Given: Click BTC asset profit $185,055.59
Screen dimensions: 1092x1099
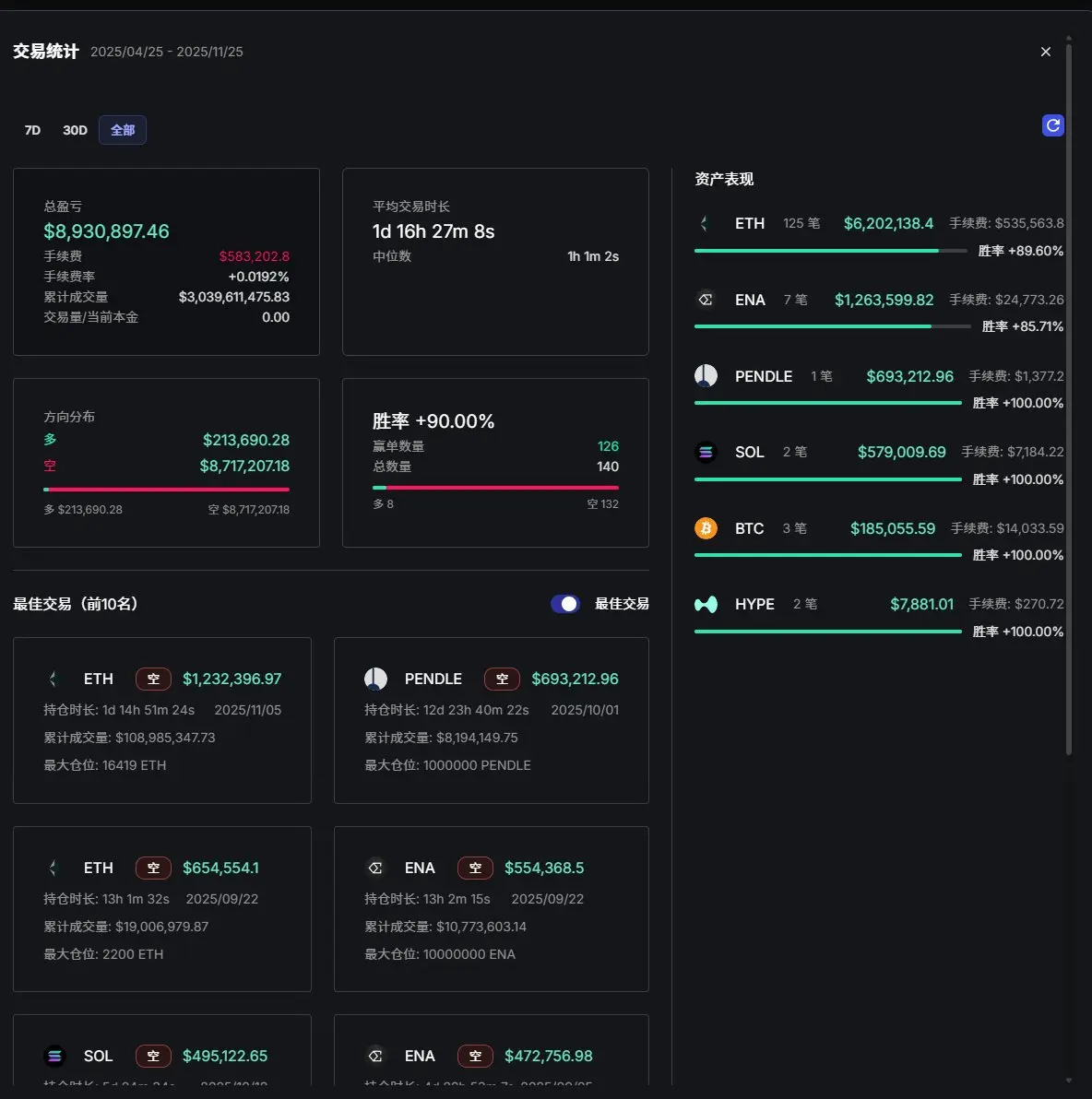Looking at the screenshot, I should (893, 528).
